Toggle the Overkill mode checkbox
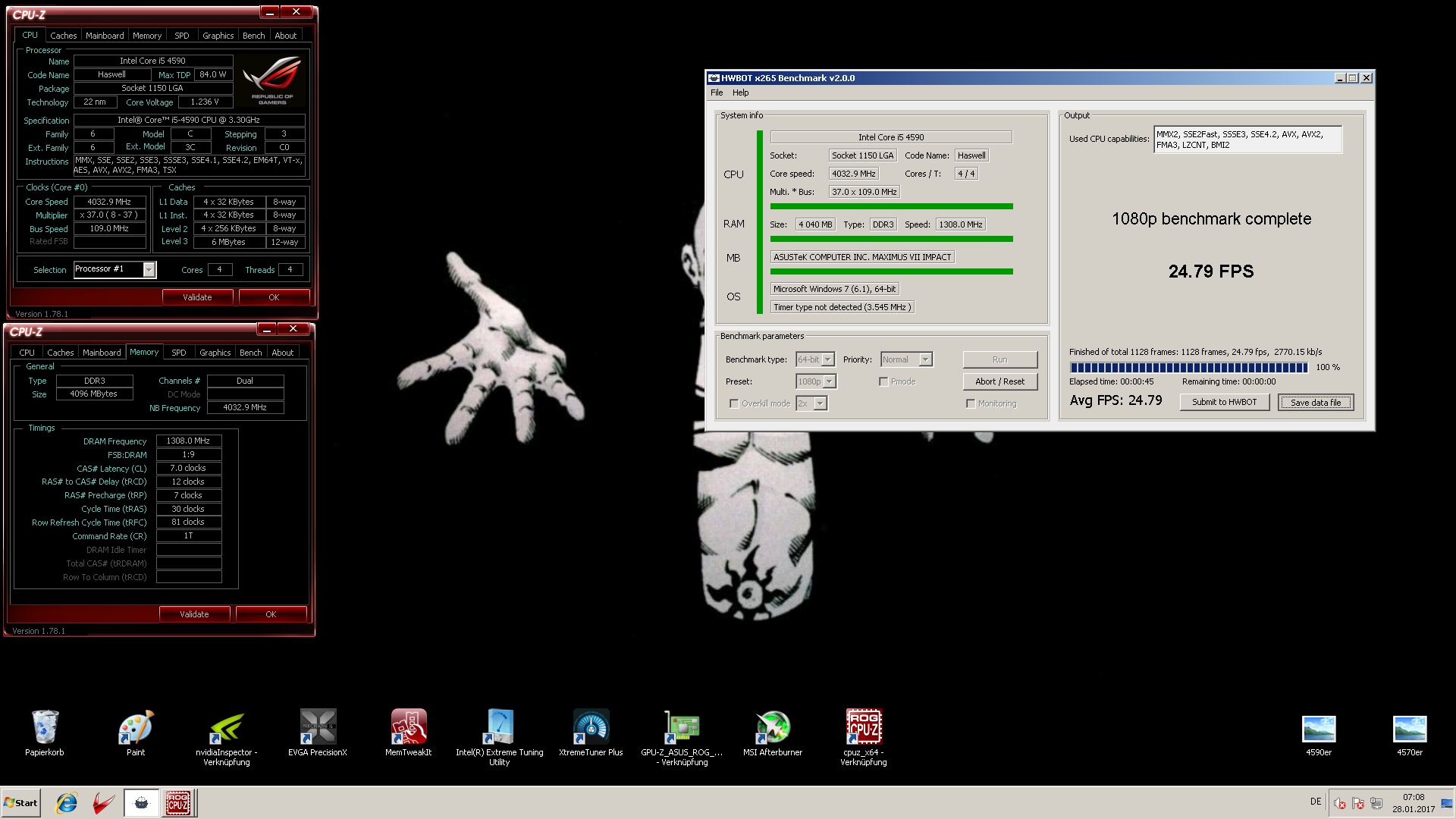 click(x=734, y=403)
